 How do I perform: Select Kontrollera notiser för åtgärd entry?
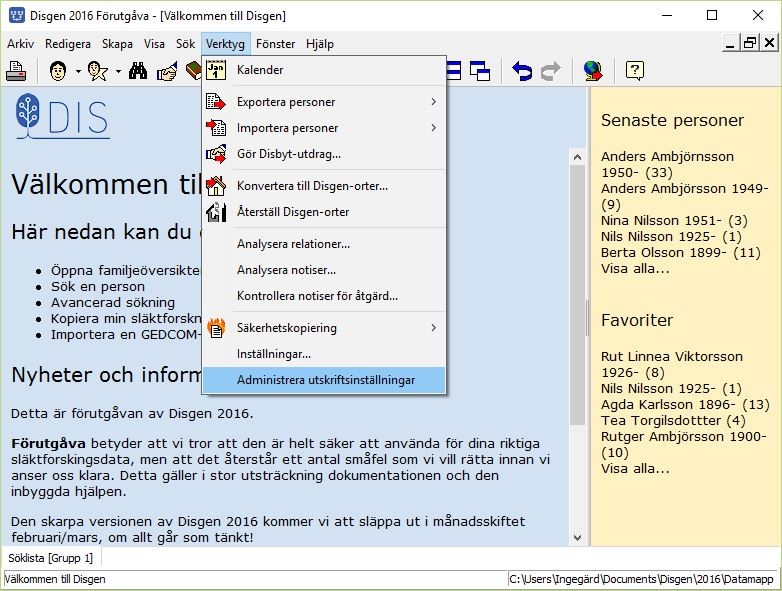coord(324,296)
